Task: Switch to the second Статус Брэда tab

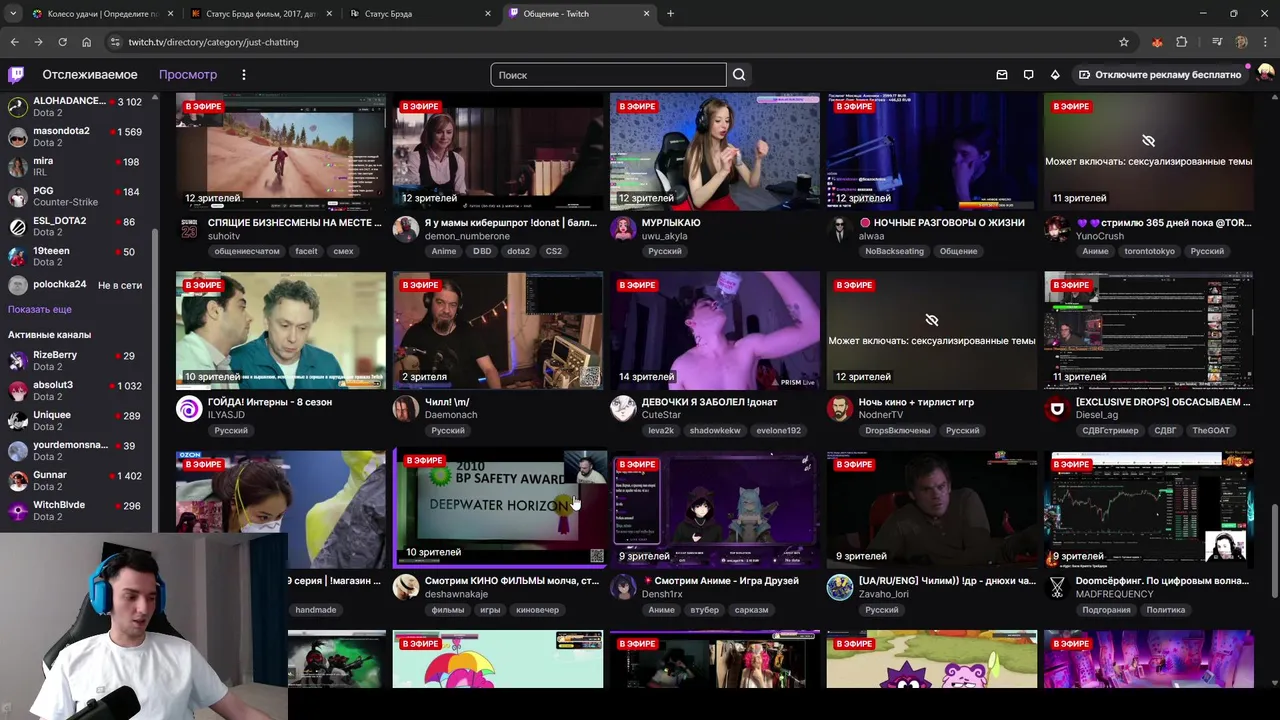Action: 419,14
